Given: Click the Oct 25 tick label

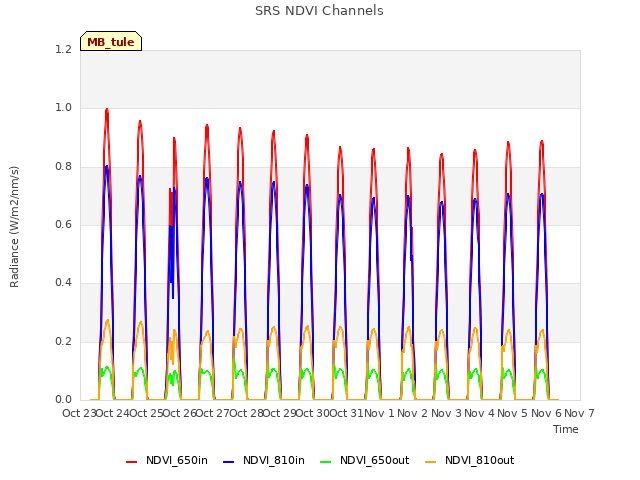Looking at the screenshot, I should (x=146, y=413).
